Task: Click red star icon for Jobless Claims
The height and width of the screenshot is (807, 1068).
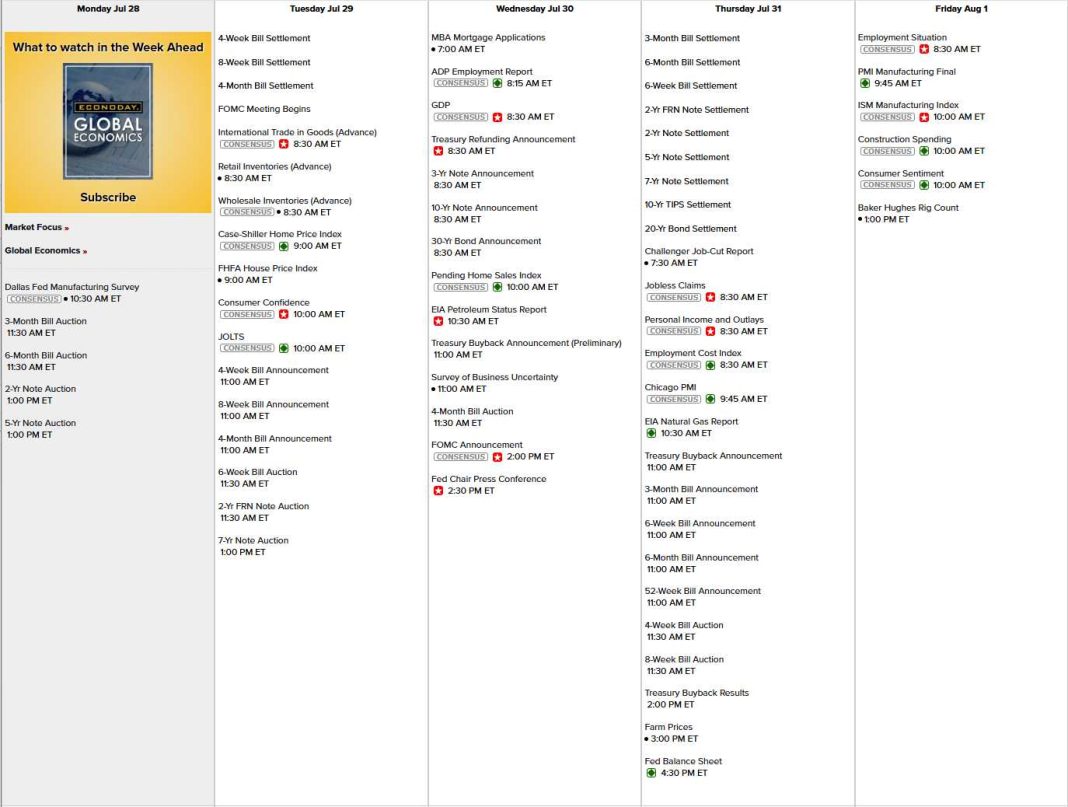Action: click(710, 297)
